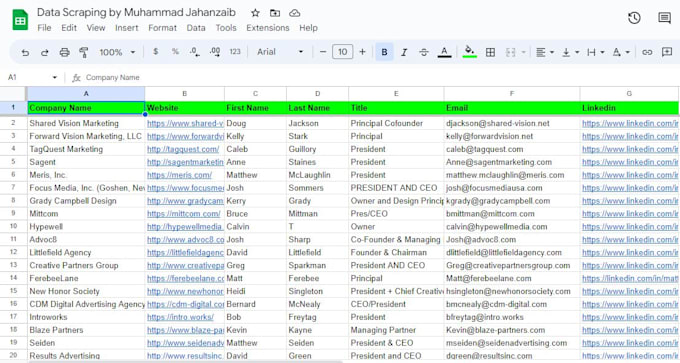
Task: Format as currency with dollar icon
Action: tap(155, 52)
